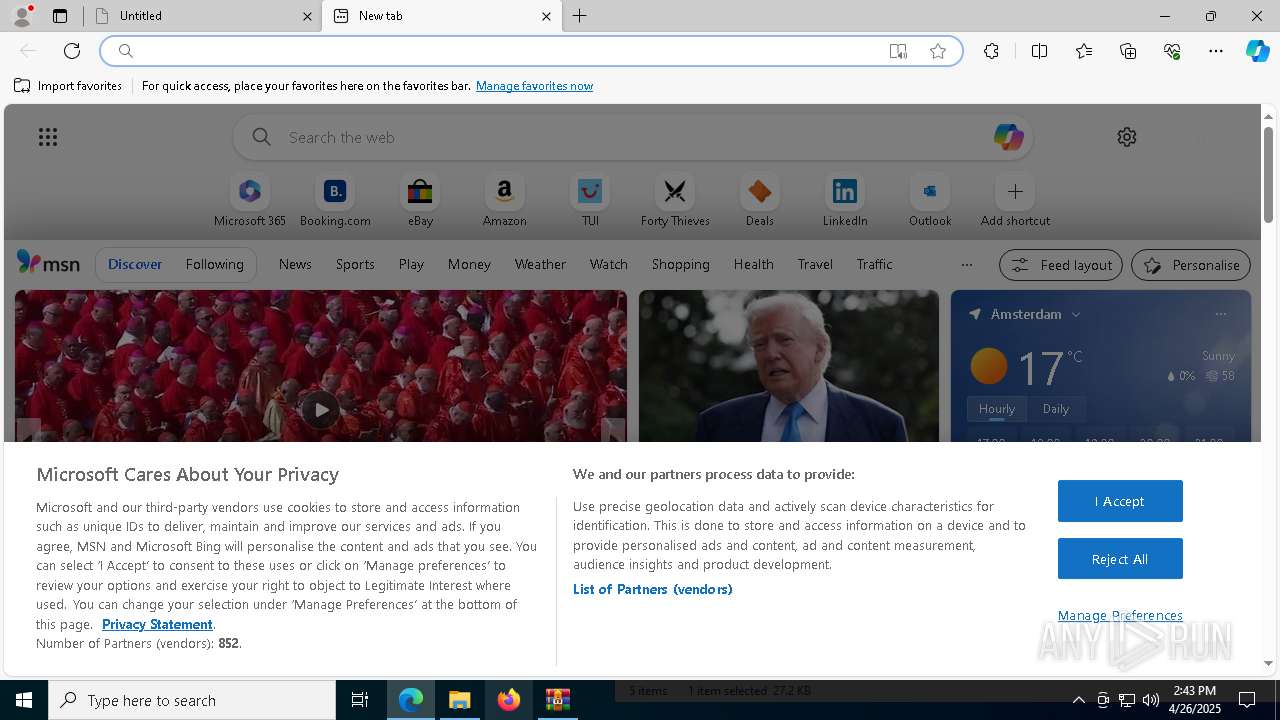This screenshot has width=1280, height=720.
Task: Open the Booking.com shortcut
Action: [x=335, y=201]
